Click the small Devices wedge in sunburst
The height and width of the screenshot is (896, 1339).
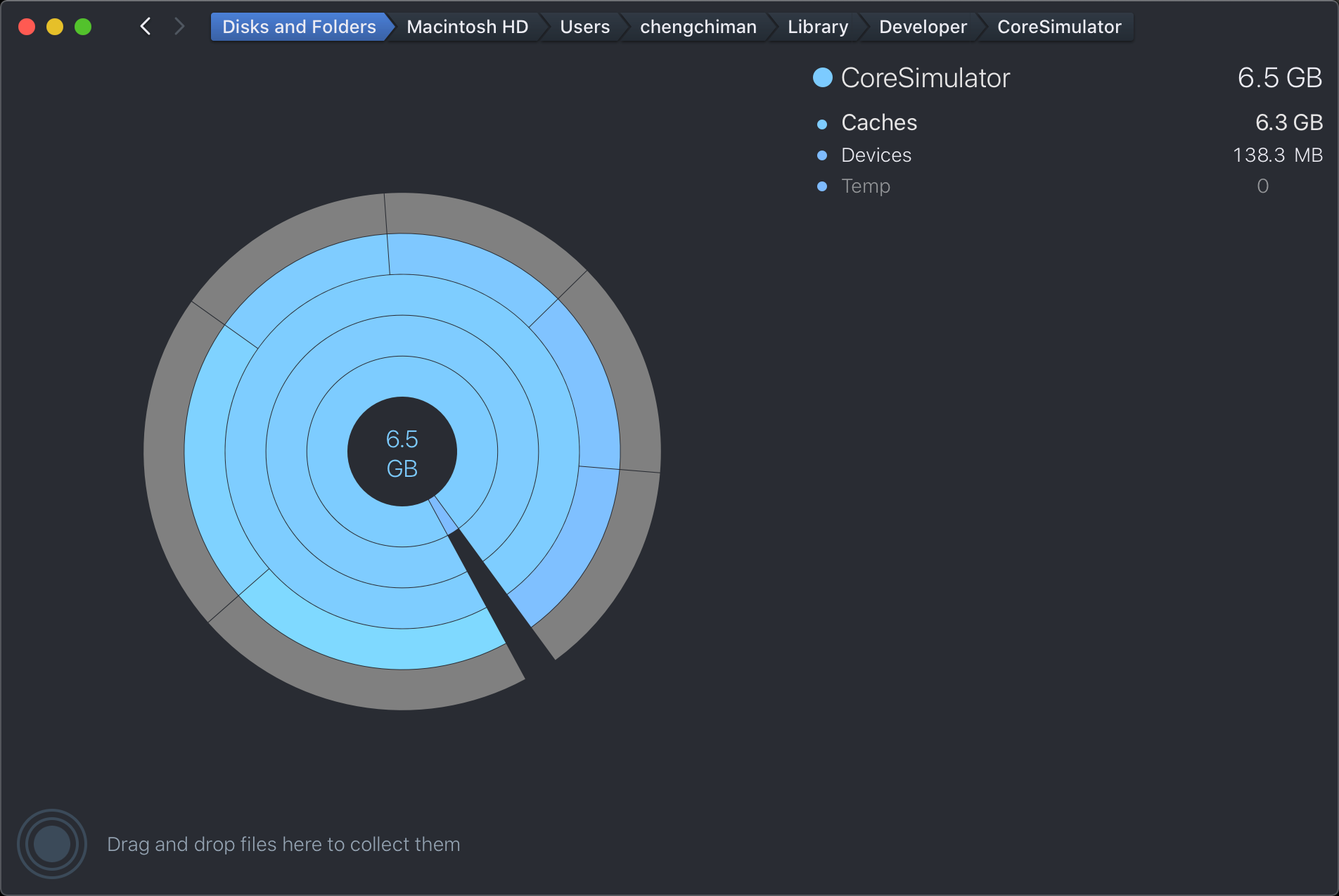tap(444, 516)
